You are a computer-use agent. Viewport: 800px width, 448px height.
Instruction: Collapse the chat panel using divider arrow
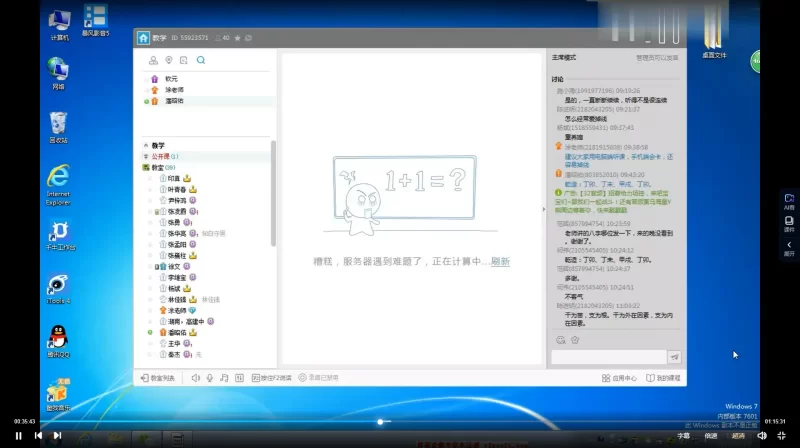tap(543, 209)
